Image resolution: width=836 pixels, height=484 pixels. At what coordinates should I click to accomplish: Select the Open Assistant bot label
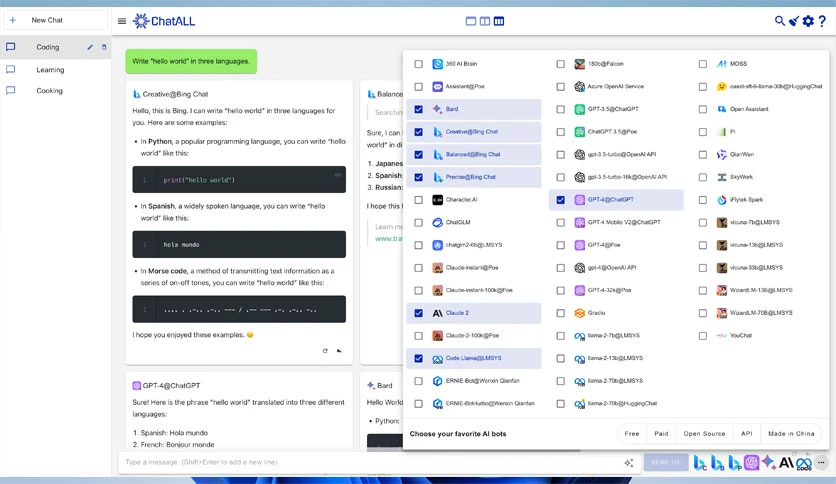749,109
